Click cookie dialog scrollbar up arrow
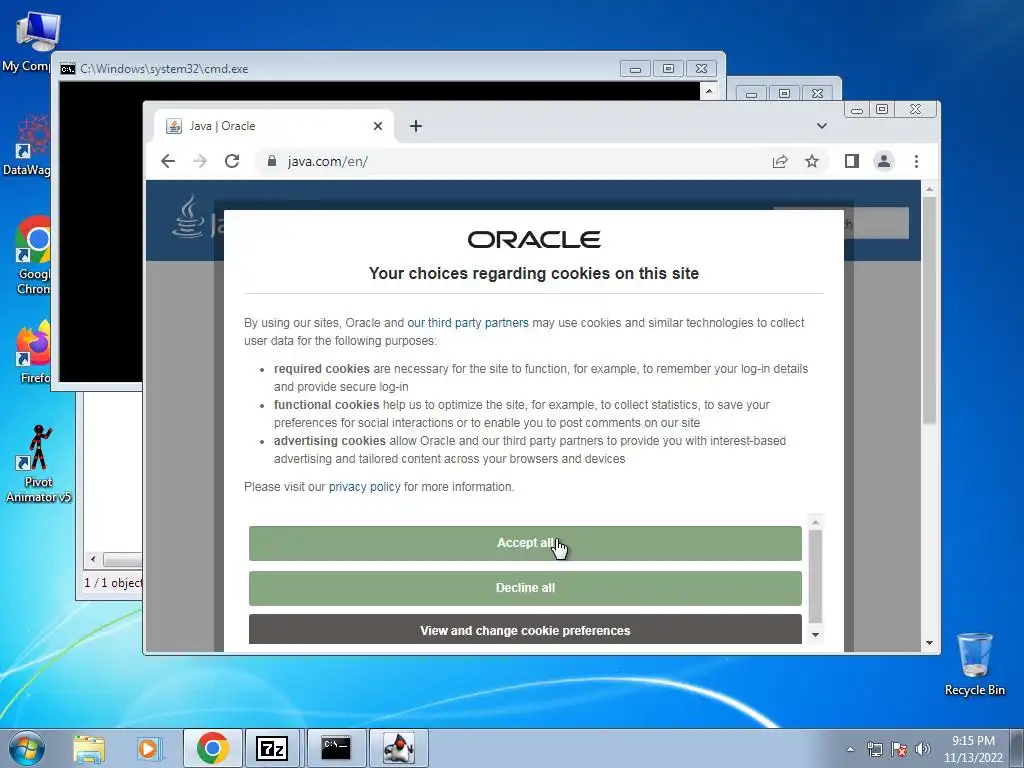The image size is (1024, 768). pos(816,522)
